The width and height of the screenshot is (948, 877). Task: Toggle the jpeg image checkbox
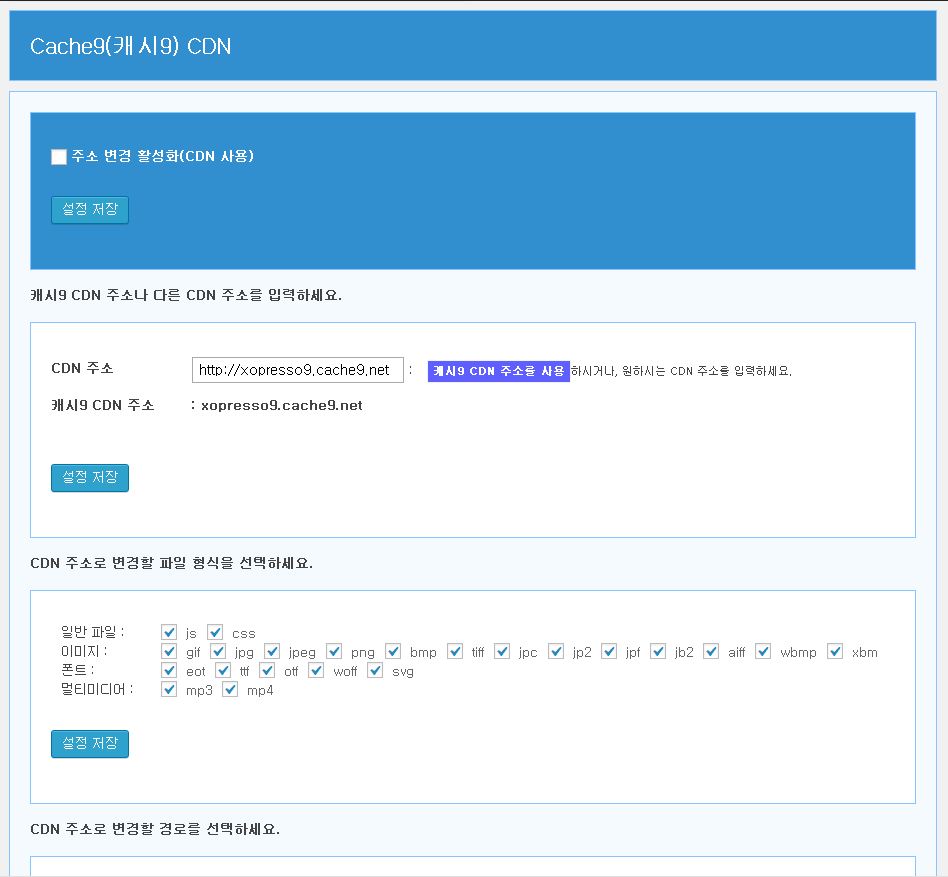click(x=271, y=652)
